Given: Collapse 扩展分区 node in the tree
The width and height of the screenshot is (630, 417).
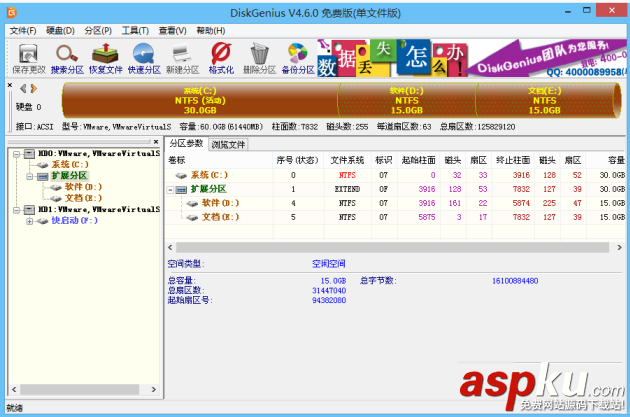Looking at the screenshot, I should pyautogui.click(x=29, y=176).
